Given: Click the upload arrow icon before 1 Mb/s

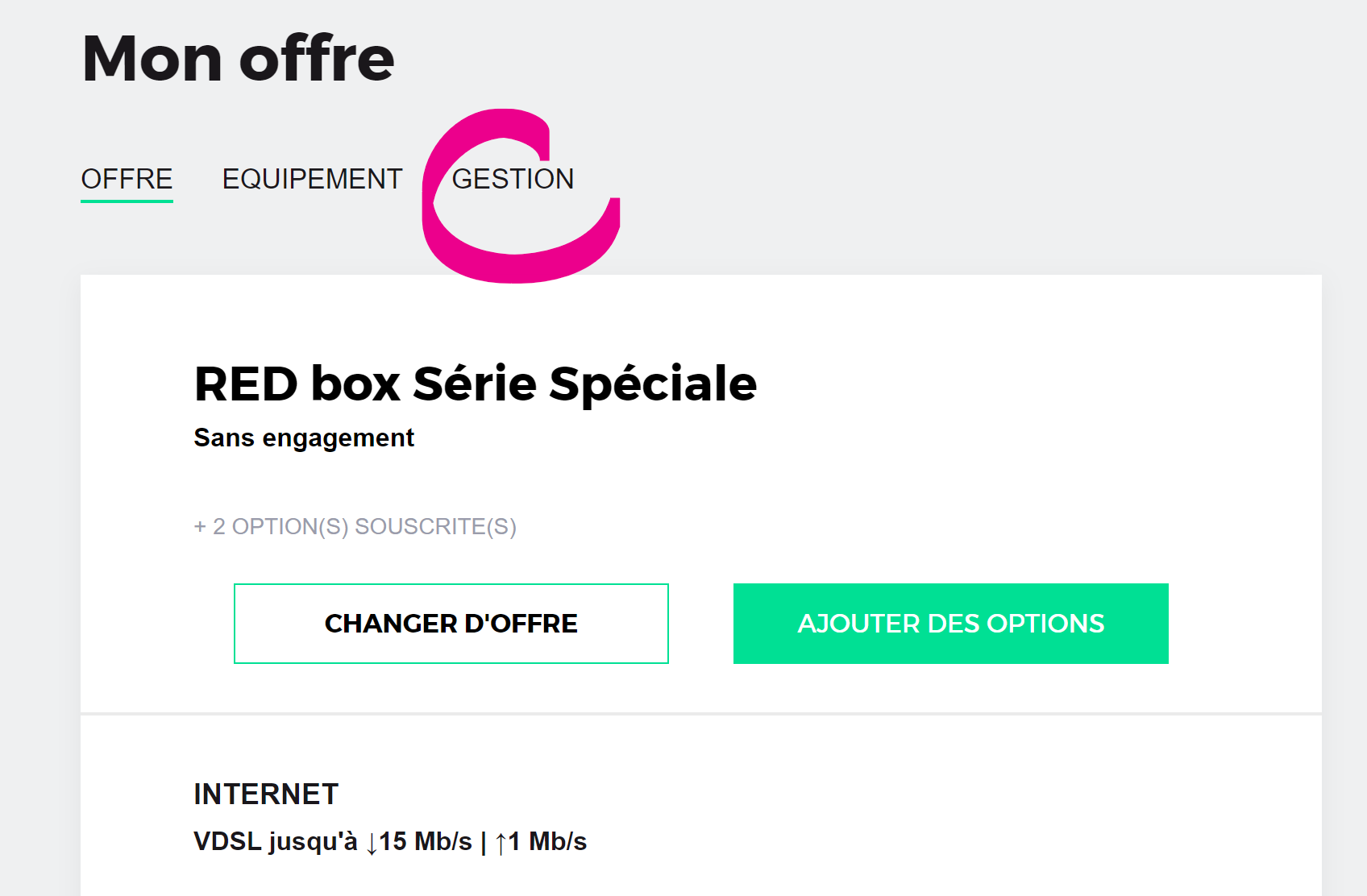Looking at the screenshot, I should tap(501, 843).
